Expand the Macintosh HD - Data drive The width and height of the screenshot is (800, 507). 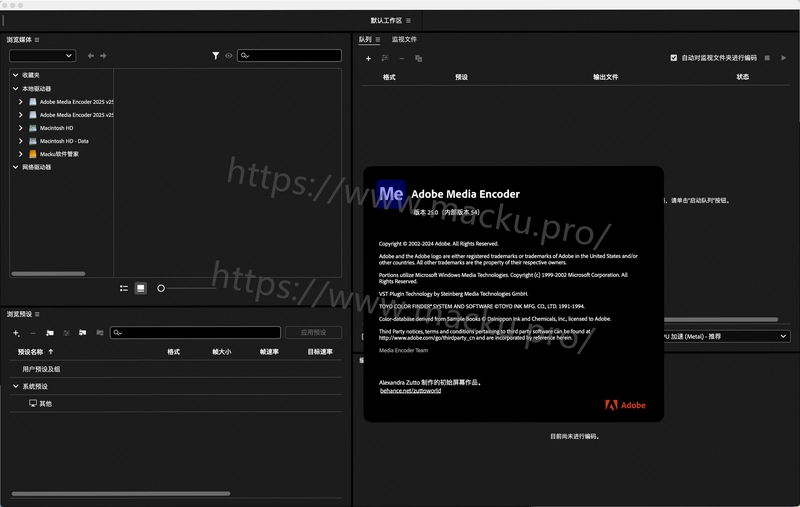pyautogui.click(x=20, y=141)
